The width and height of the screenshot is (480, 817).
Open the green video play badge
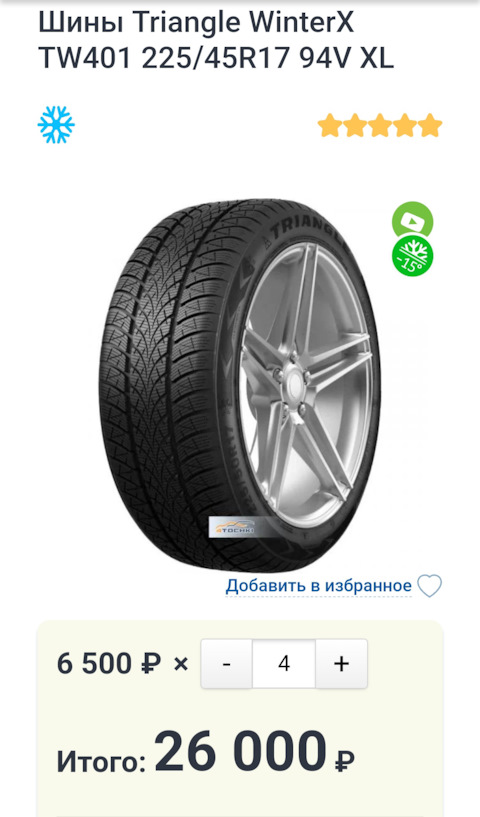click(412, 220)
